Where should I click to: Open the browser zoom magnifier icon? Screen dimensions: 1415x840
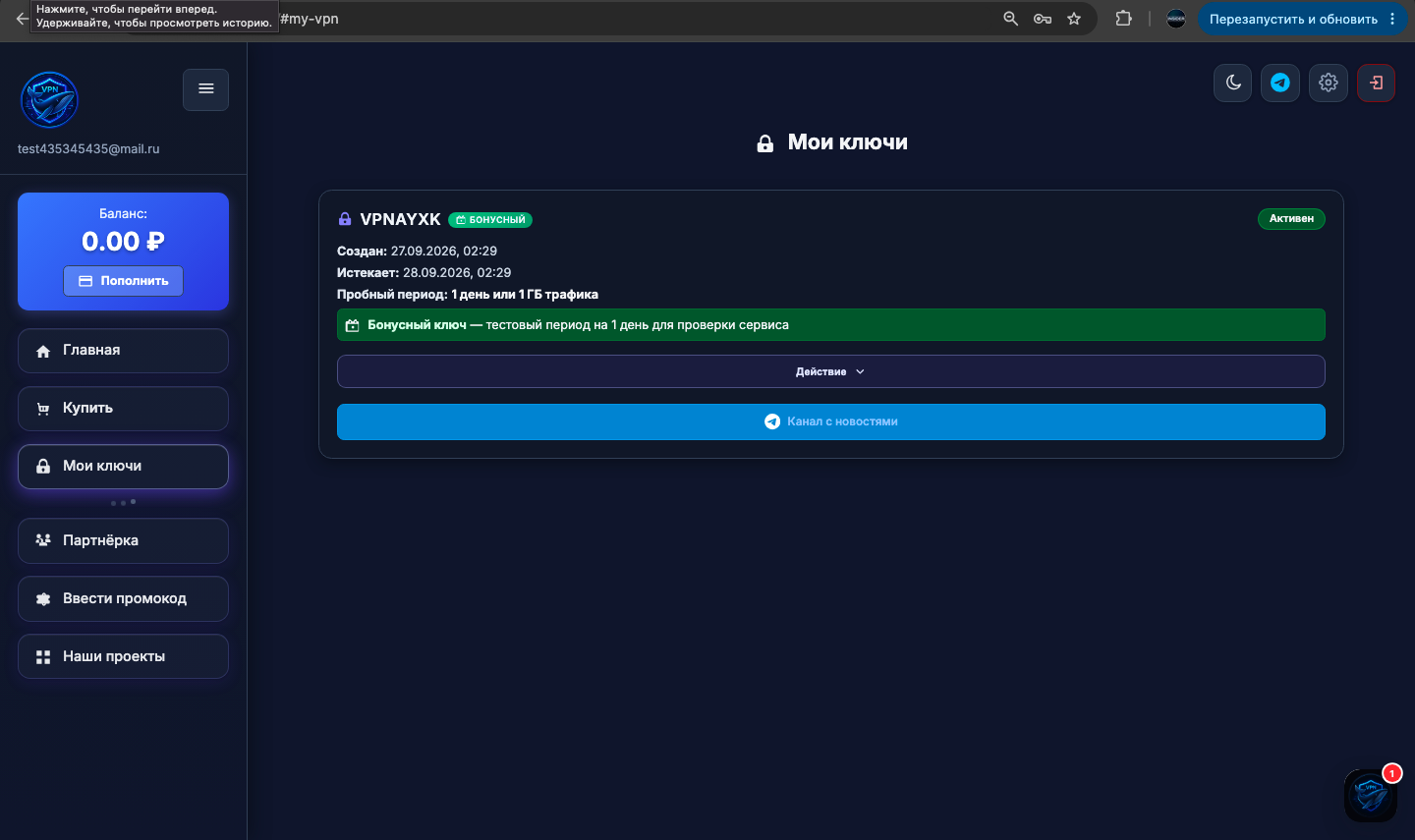click(1010, 19)
